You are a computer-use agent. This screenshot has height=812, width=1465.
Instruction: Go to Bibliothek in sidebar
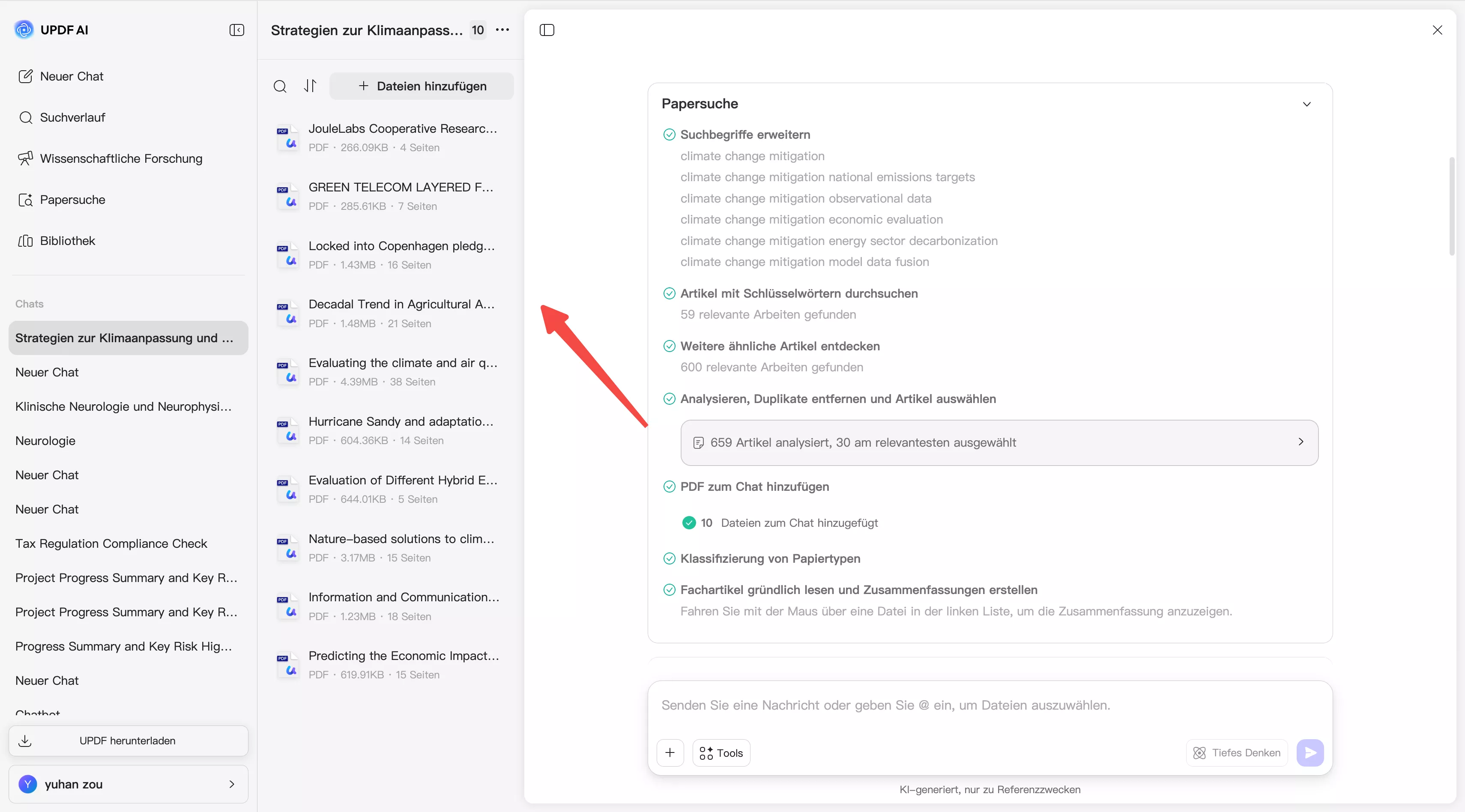coord(67,241)
